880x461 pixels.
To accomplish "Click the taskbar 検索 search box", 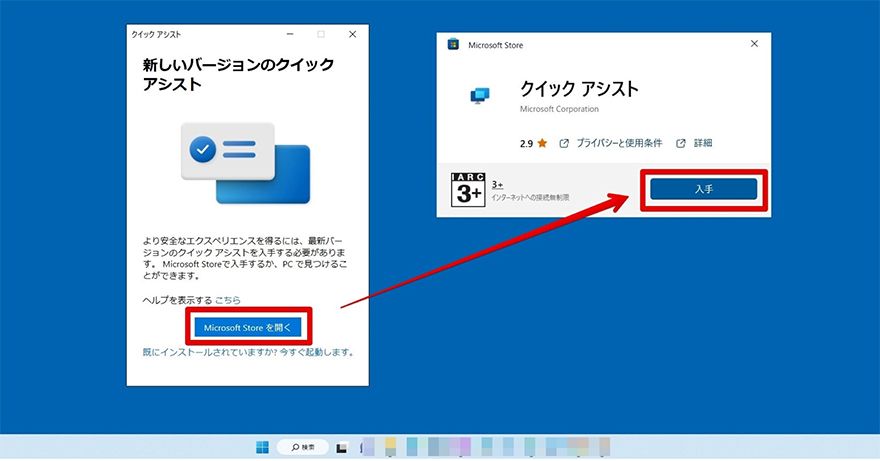I will pos(302,448).
